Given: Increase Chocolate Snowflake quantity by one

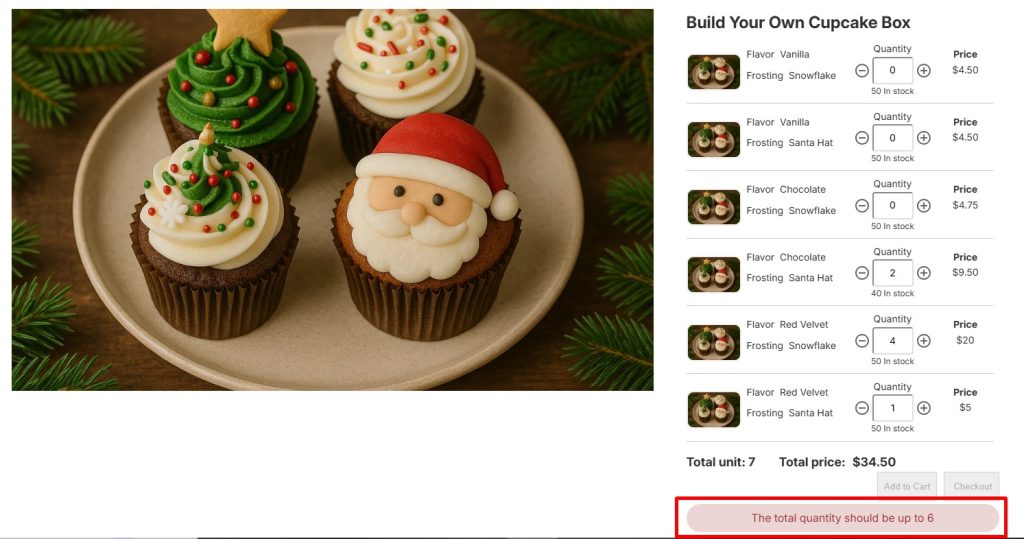Looking at the screenshot, I should pyautogui.click(x=923, y=206).
